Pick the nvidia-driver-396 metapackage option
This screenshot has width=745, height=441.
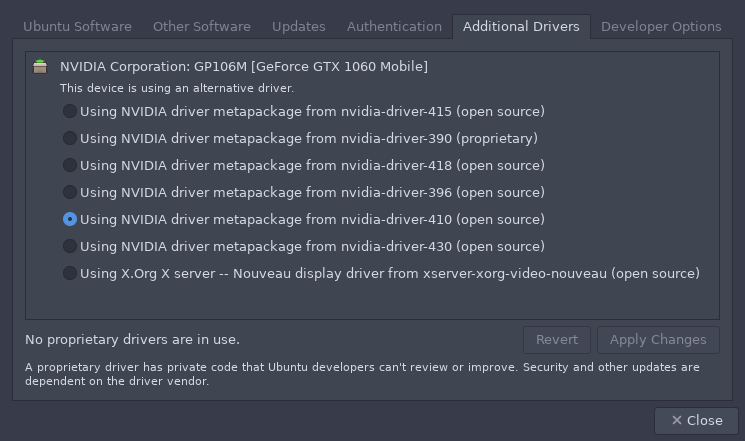(70, 192)
